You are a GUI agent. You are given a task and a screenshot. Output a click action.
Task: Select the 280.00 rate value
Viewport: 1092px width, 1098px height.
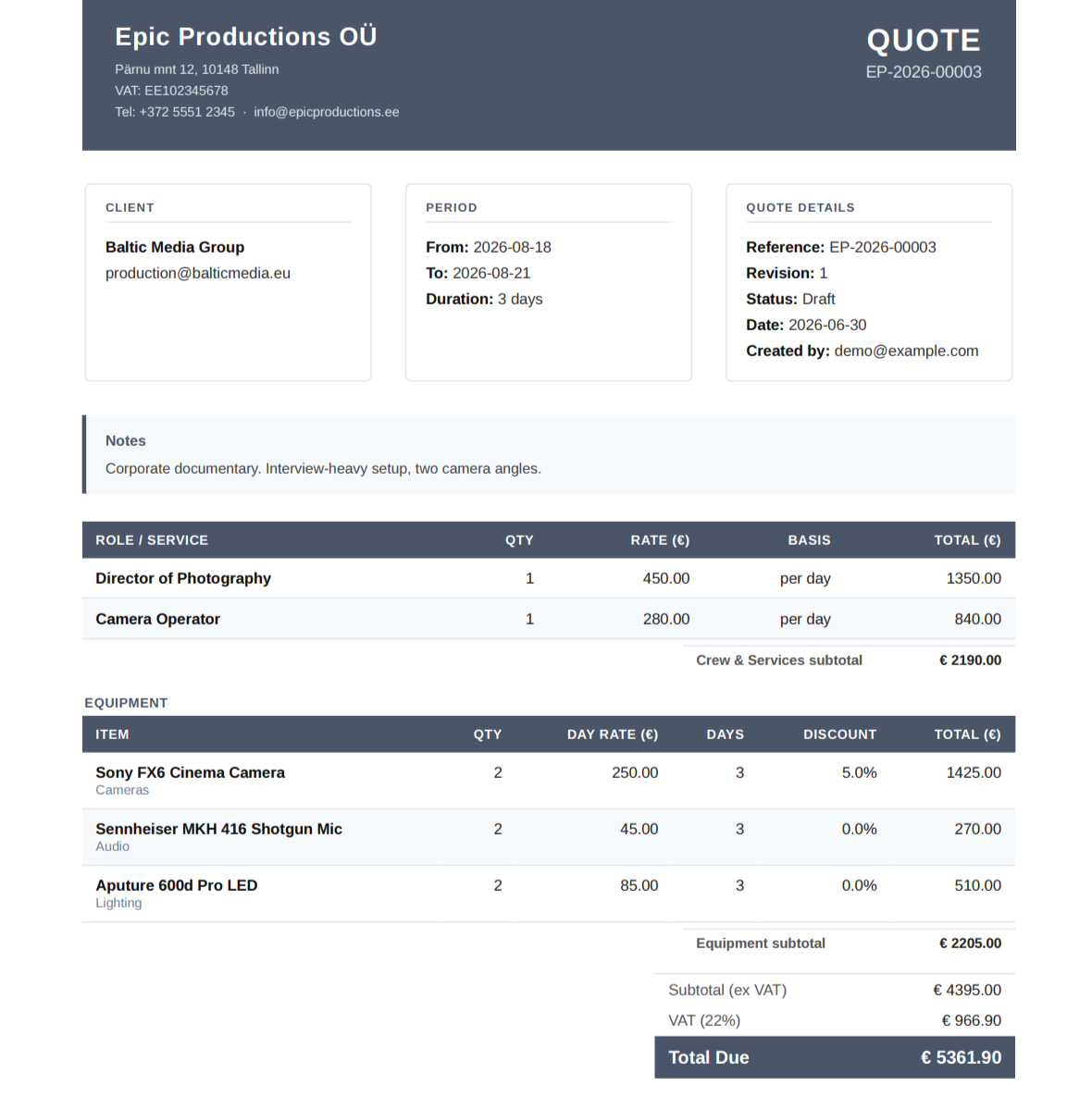tap(666, 619)
